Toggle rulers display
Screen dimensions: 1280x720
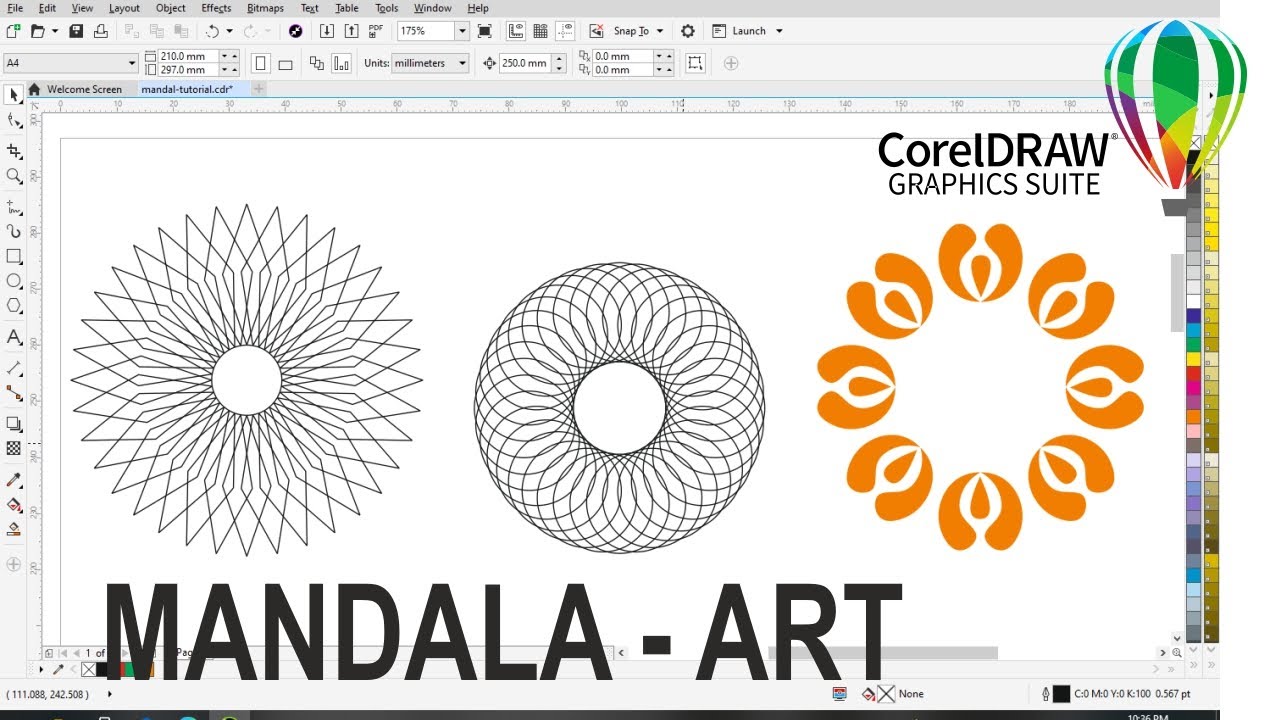pyautogui.click(x=516, y=31)
